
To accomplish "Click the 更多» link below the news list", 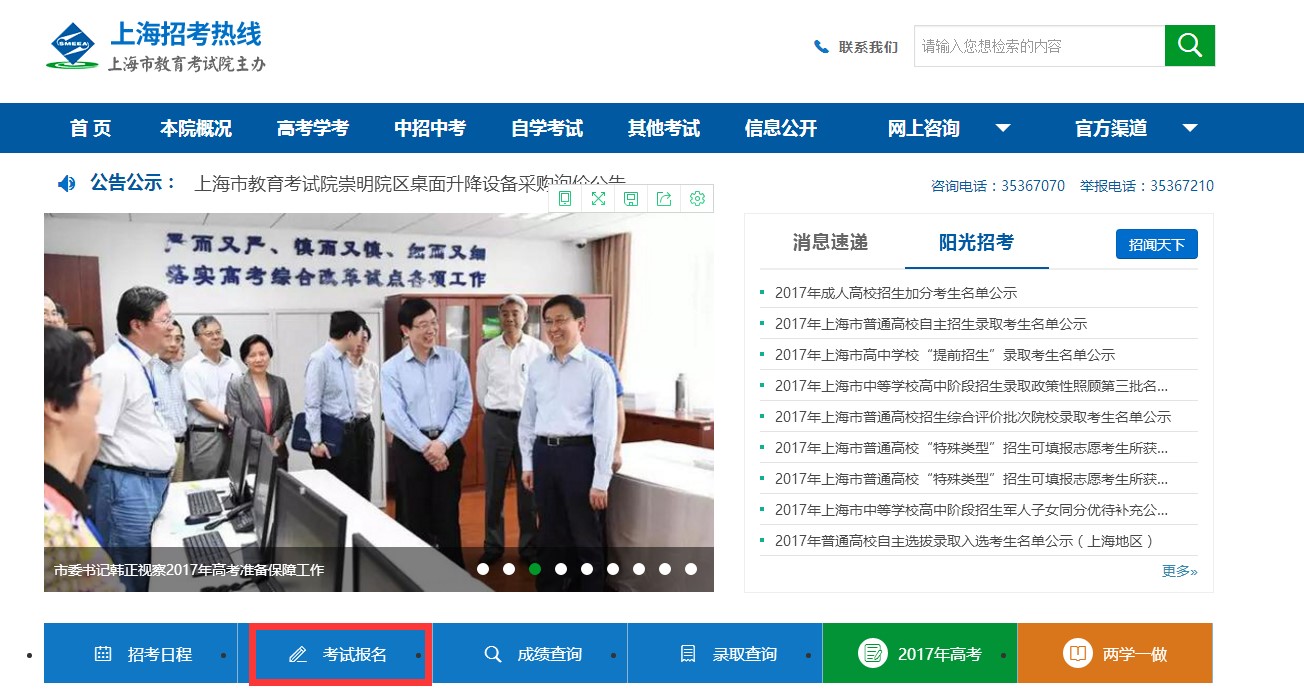I will [1180, 571].
